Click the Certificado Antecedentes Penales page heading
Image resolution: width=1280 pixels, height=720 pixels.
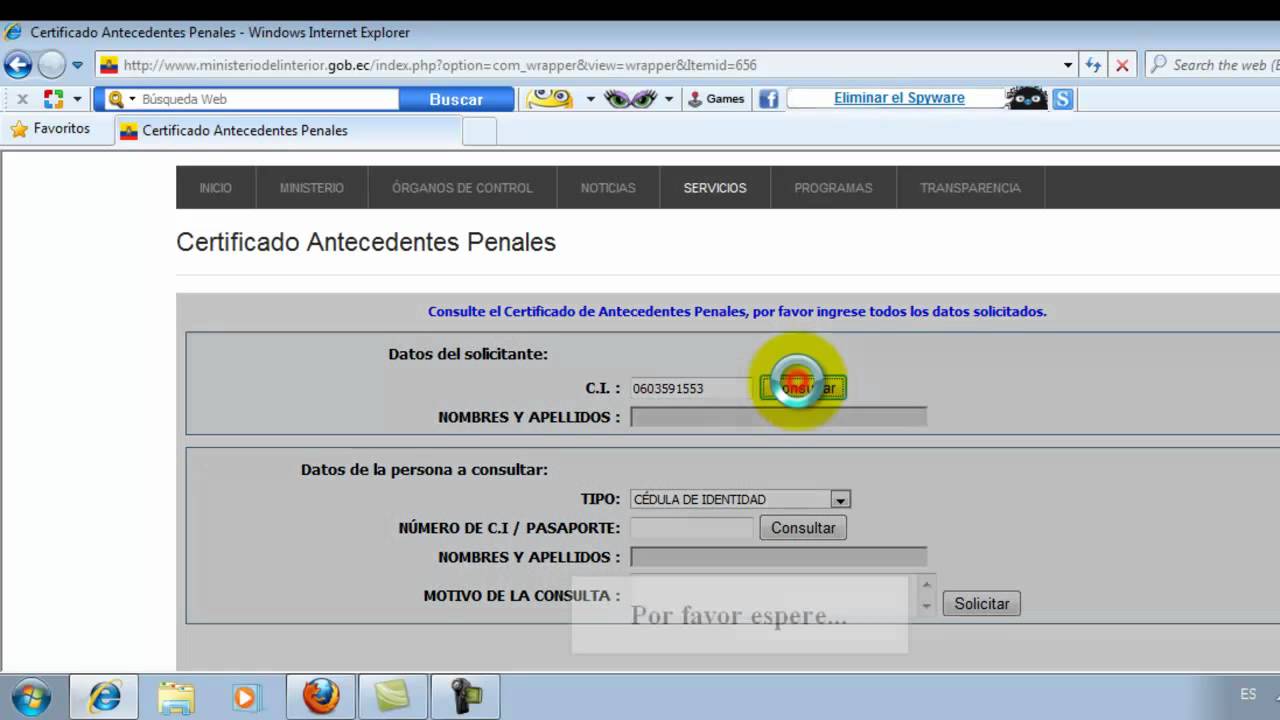click(366, 242)
